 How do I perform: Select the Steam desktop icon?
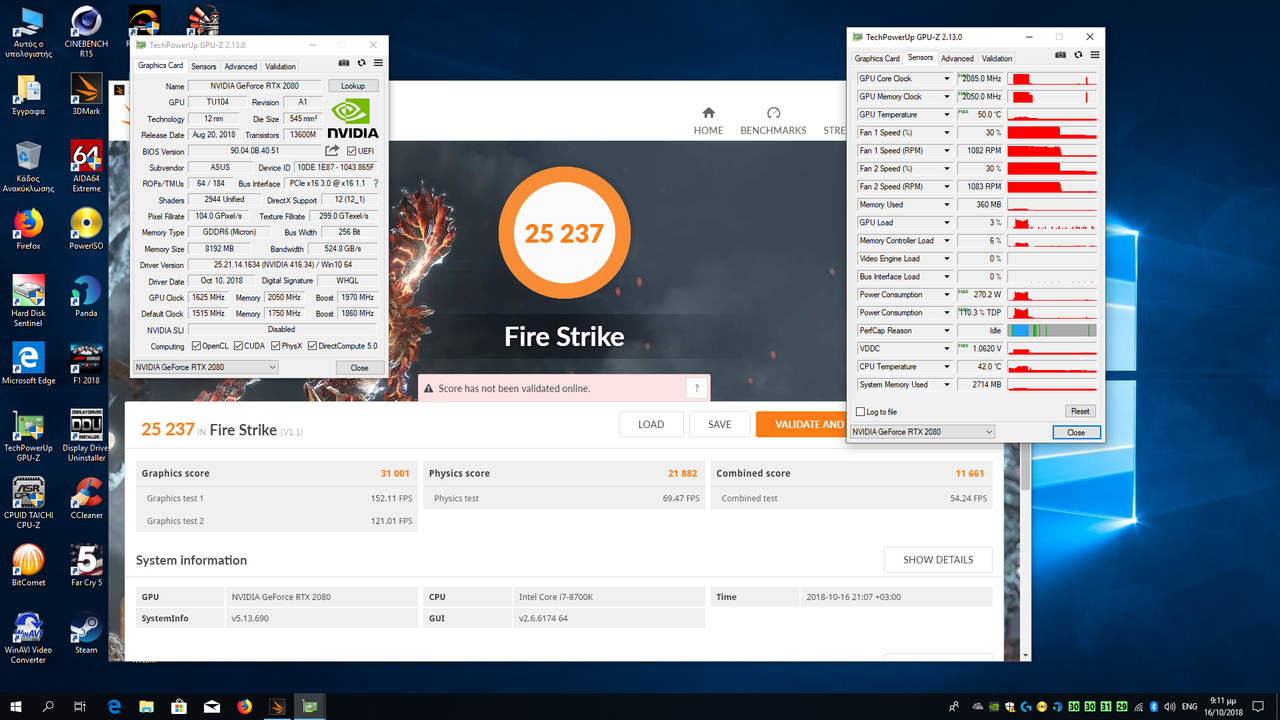[x=87, y=633]
